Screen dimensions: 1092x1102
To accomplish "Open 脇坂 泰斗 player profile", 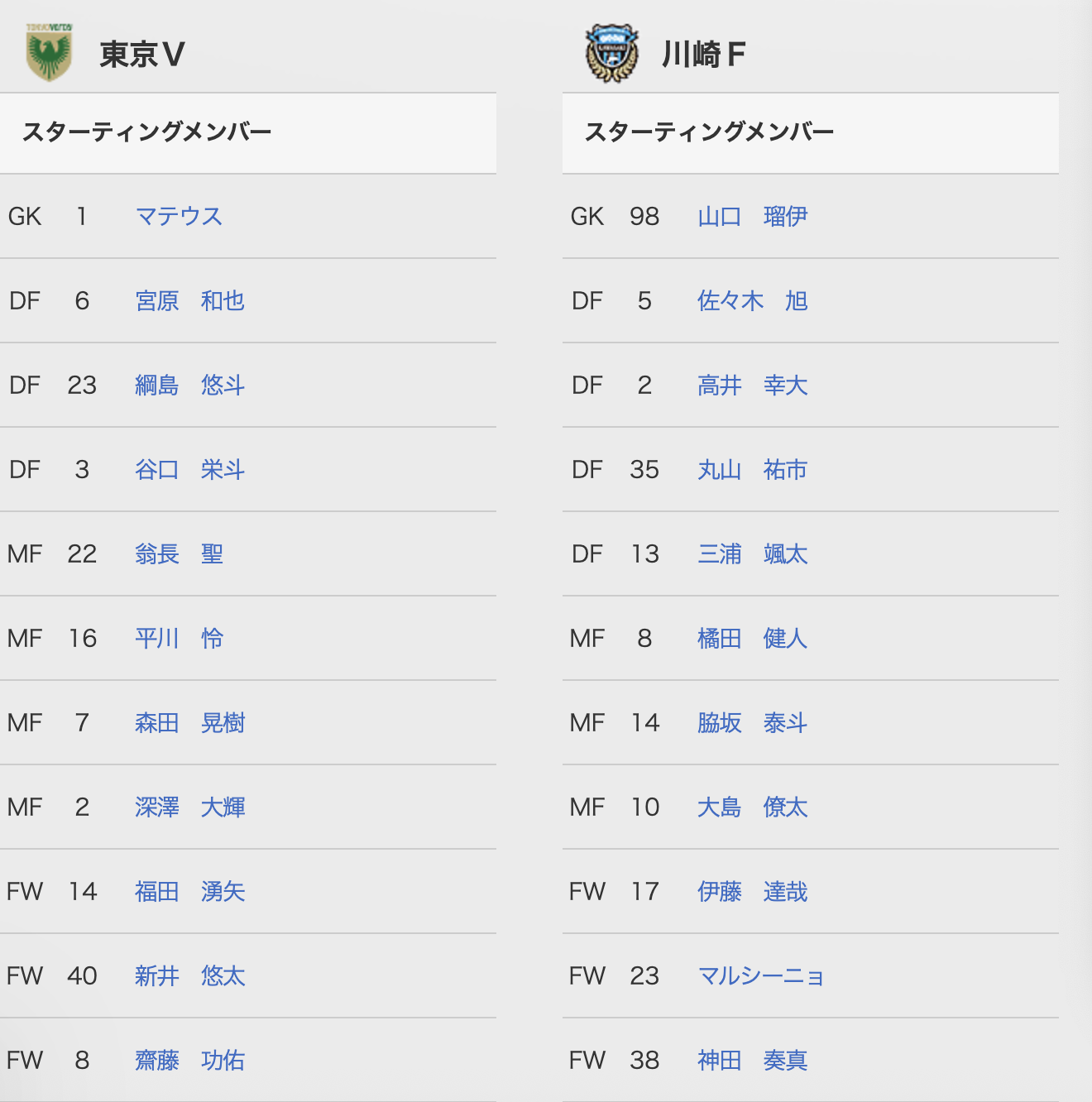I will (753, 722).
